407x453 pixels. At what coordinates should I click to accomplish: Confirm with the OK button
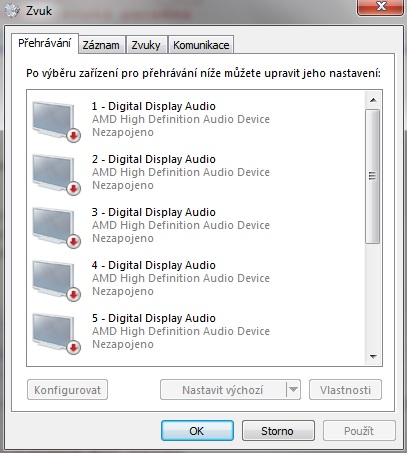click(x=197, y=431)
